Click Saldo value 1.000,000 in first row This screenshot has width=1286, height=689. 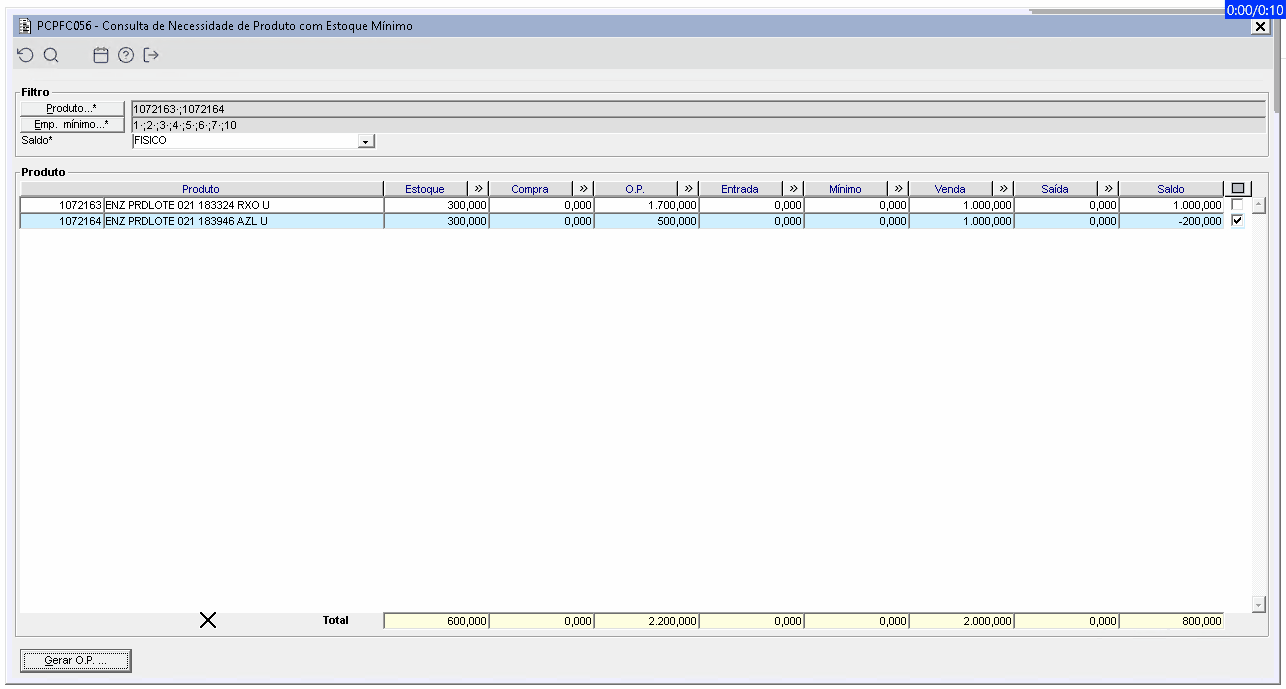tap(1171, 205)
